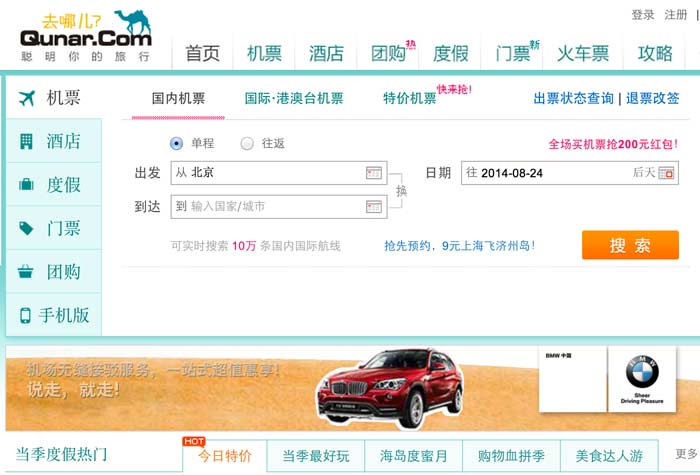Viewport: 700px width, 475px height.
Task: Open 度假 in top navigation bar
Action: pyautogui.click(x=450, y=54)
